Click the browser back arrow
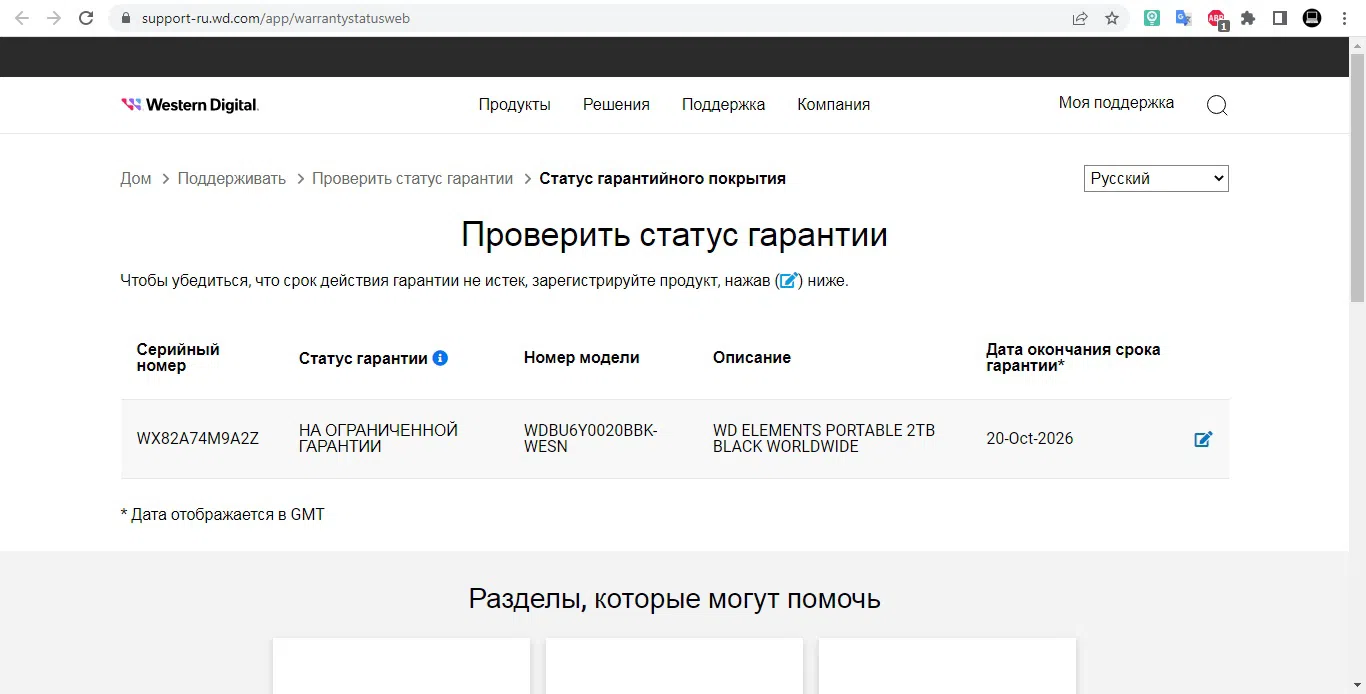The image size is (1366, 694). click(x=22, y=18)
